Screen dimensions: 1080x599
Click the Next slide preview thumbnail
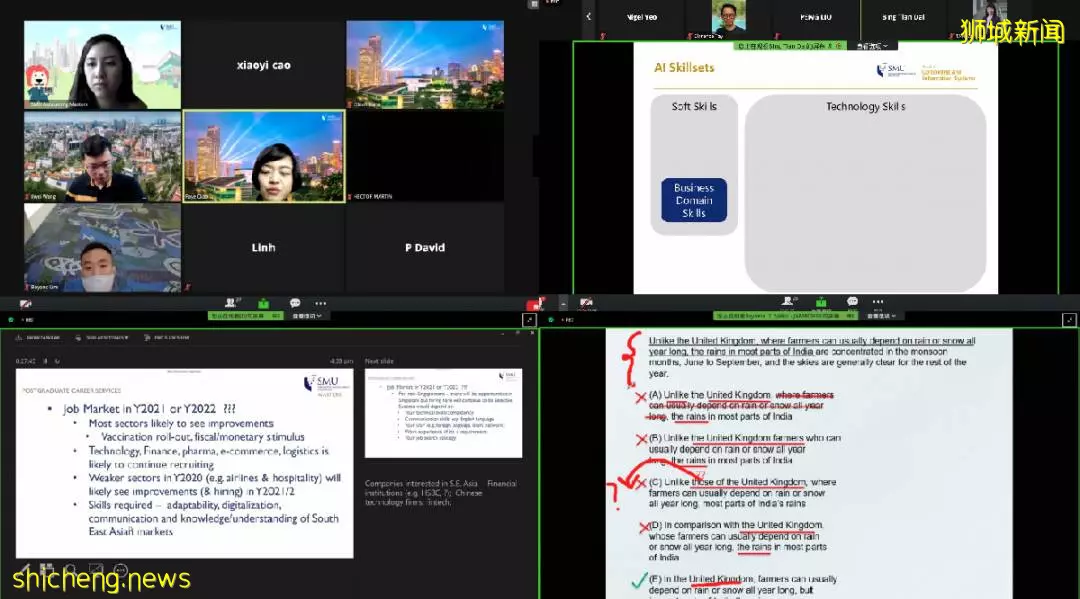tap(443, 413)
